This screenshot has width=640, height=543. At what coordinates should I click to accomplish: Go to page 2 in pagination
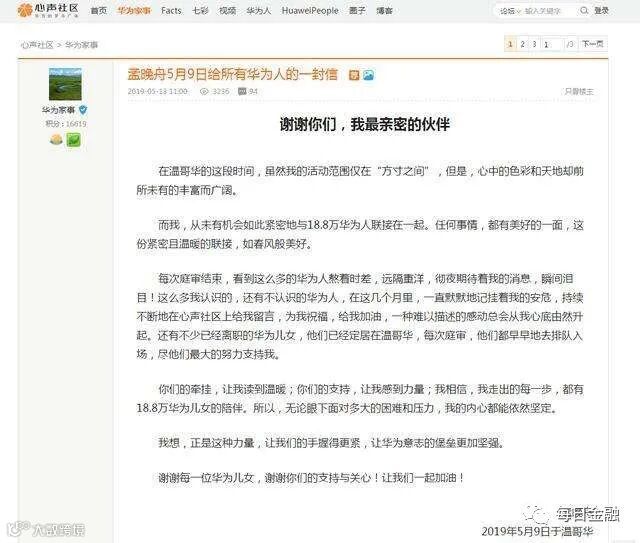coord(522,44)
